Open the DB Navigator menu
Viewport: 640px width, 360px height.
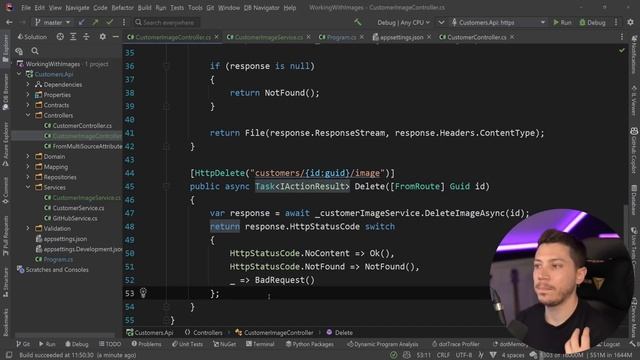(x=261, y=8)
